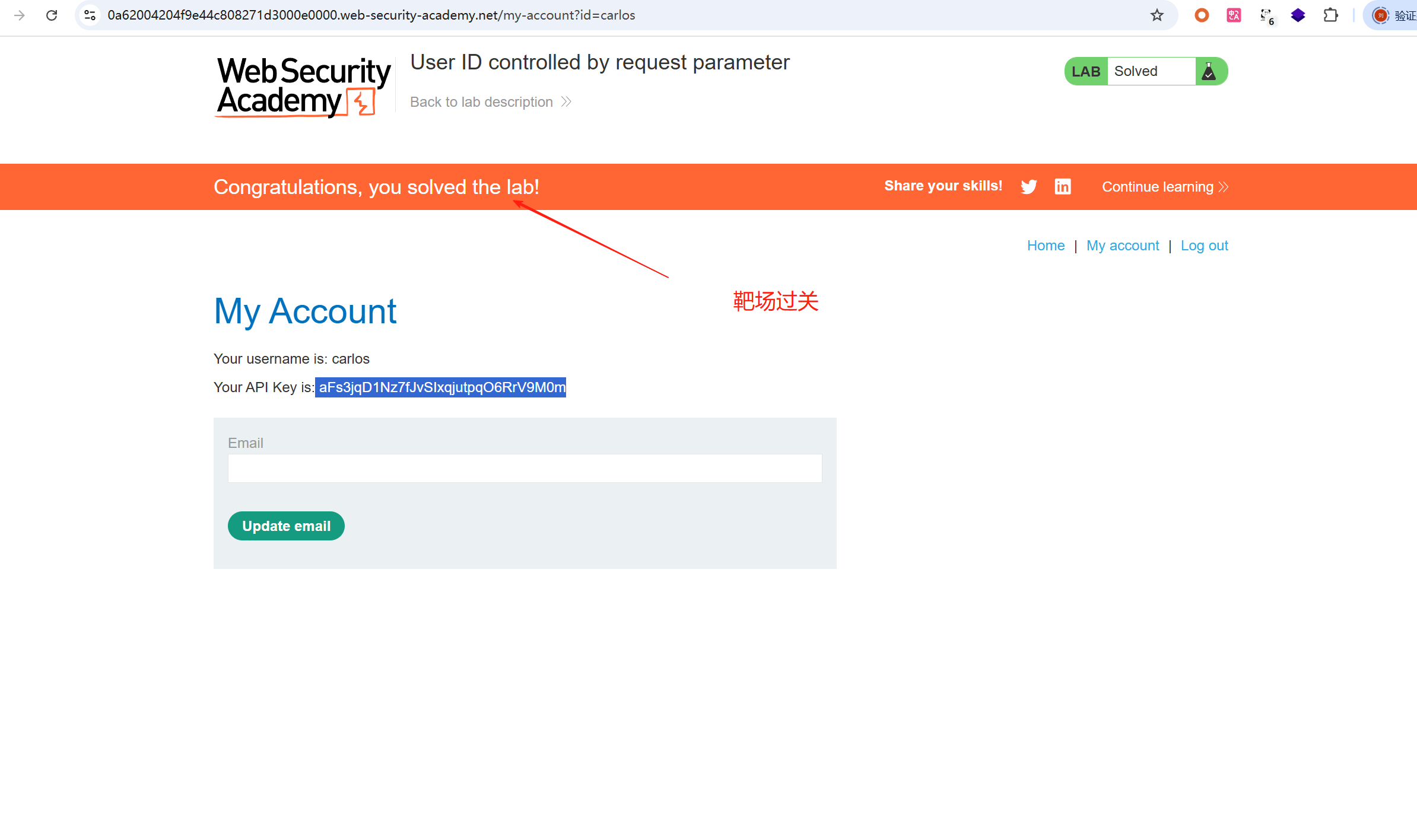Open the orange circle browser extension

coord(1202,15)
